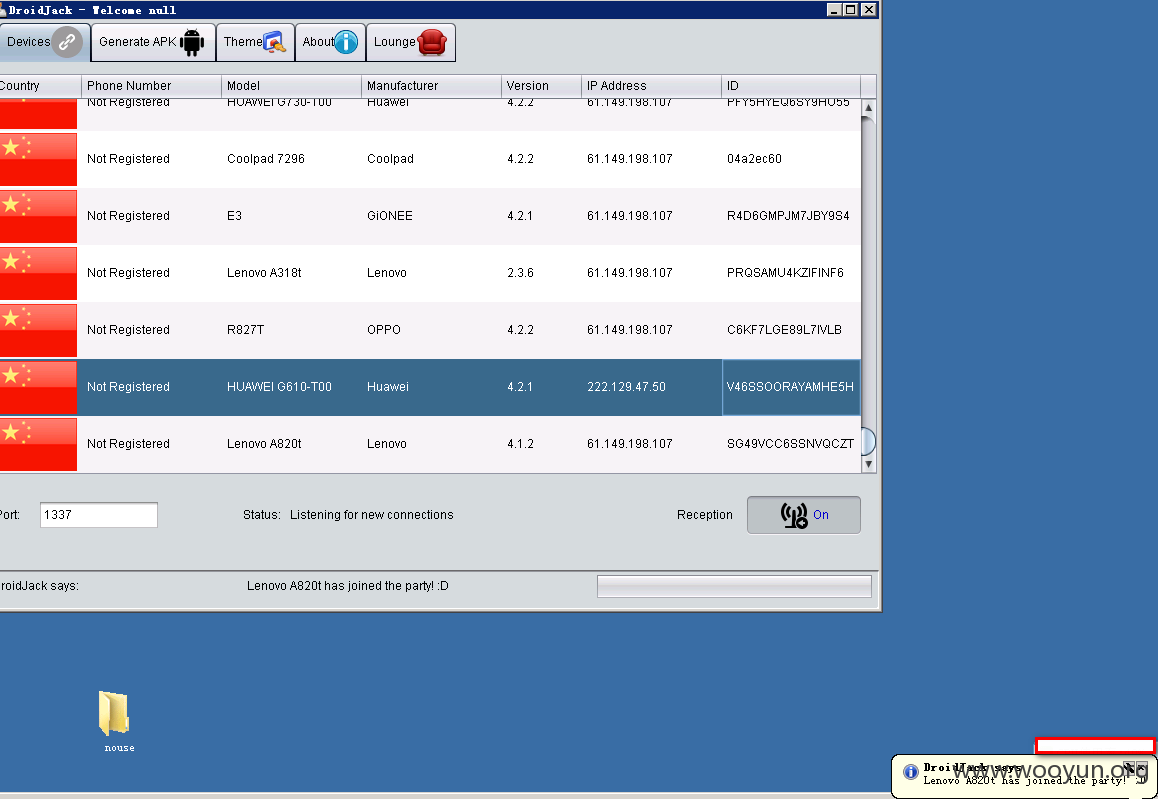Click 'Listening for new connections' status text
Viewport: 1158px width, 799px height.
click(x=371, y=515)
